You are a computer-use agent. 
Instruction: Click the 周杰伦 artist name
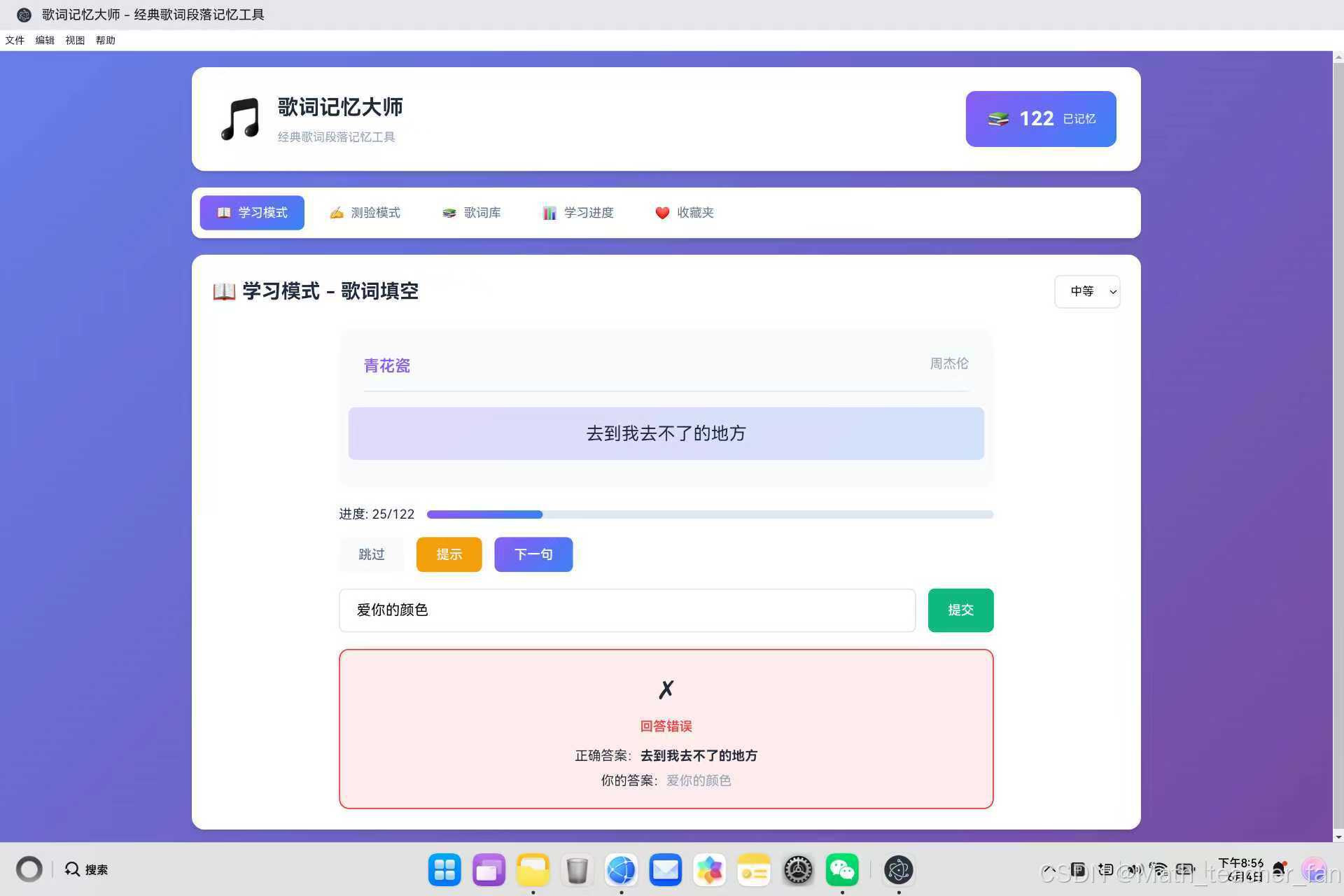point(949,363)
